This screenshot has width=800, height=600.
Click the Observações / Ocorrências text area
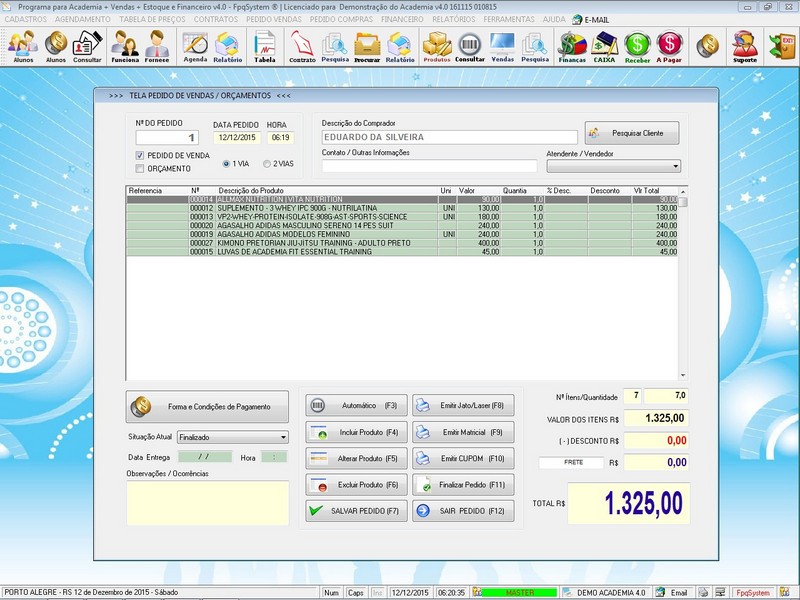(x=207, y=502)
